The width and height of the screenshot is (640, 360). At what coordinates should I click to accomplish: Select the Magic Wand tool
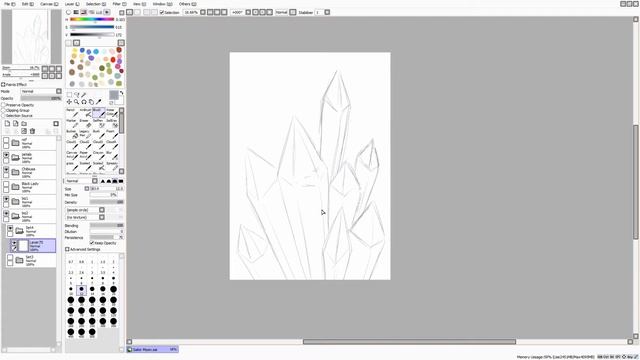tap(84, 95)
